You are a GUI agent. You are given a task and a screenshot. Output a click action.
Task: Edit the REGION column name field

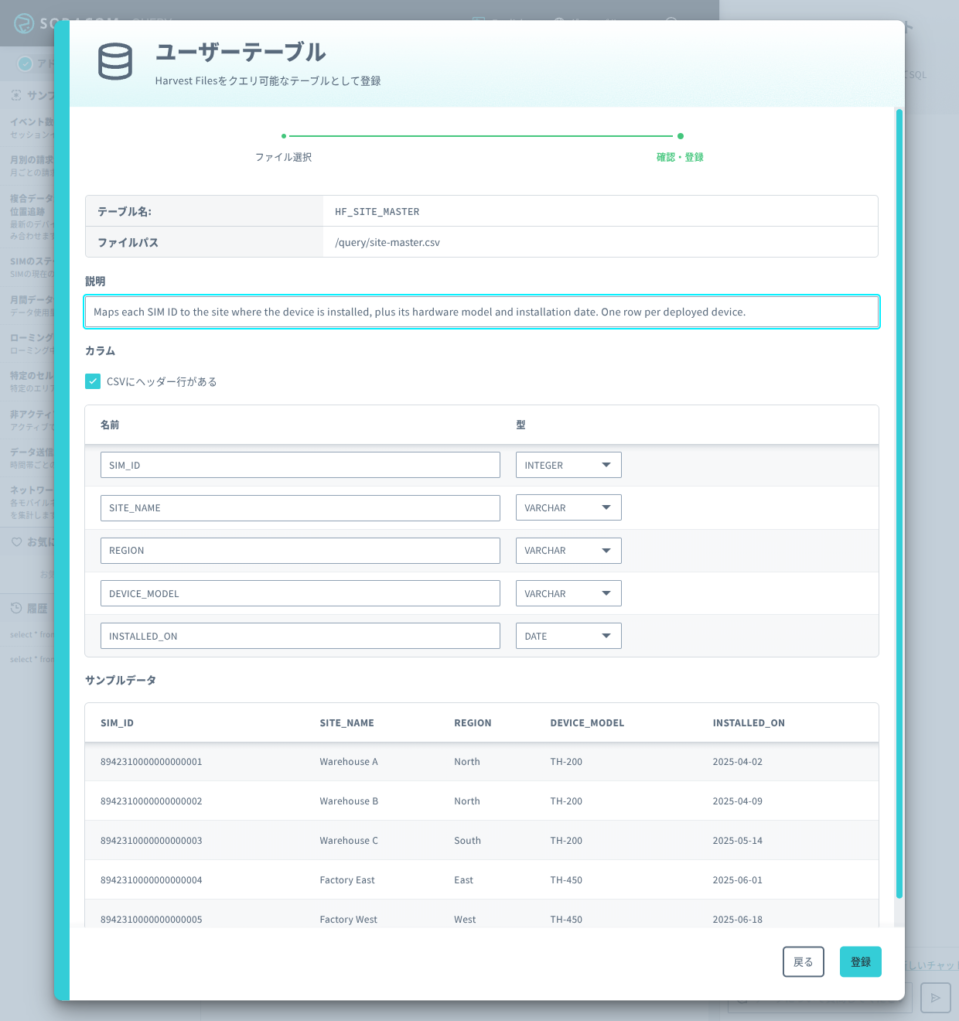(300, 551)
